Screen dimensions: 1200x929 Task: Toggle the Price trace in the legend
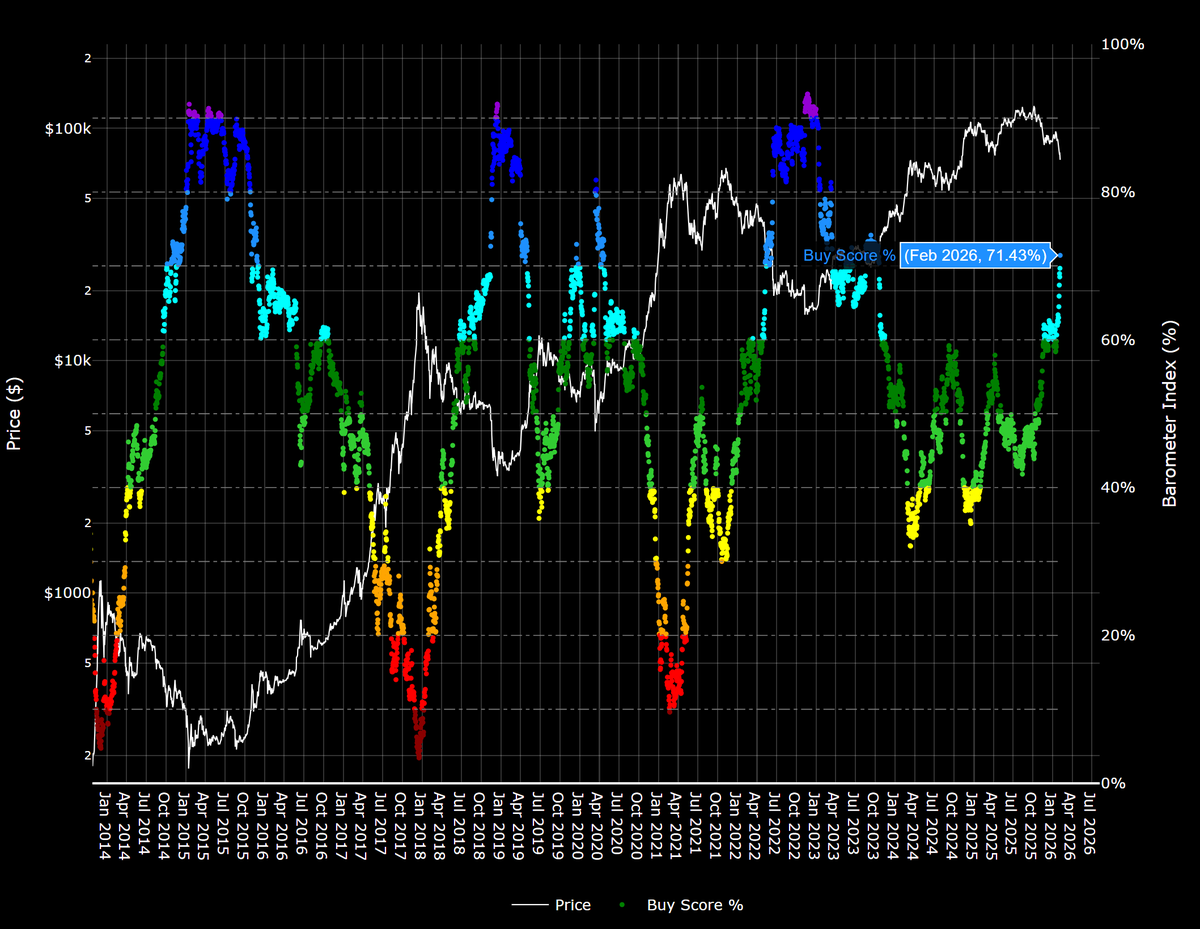(x=551, y=905)
